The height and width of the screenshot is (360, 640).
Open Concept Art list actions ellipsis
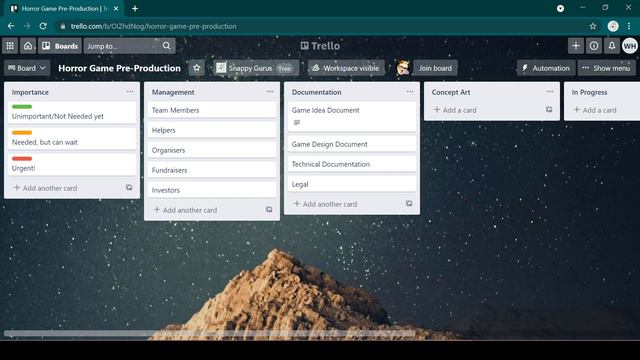pyautogui.click(x=550, y=92)
